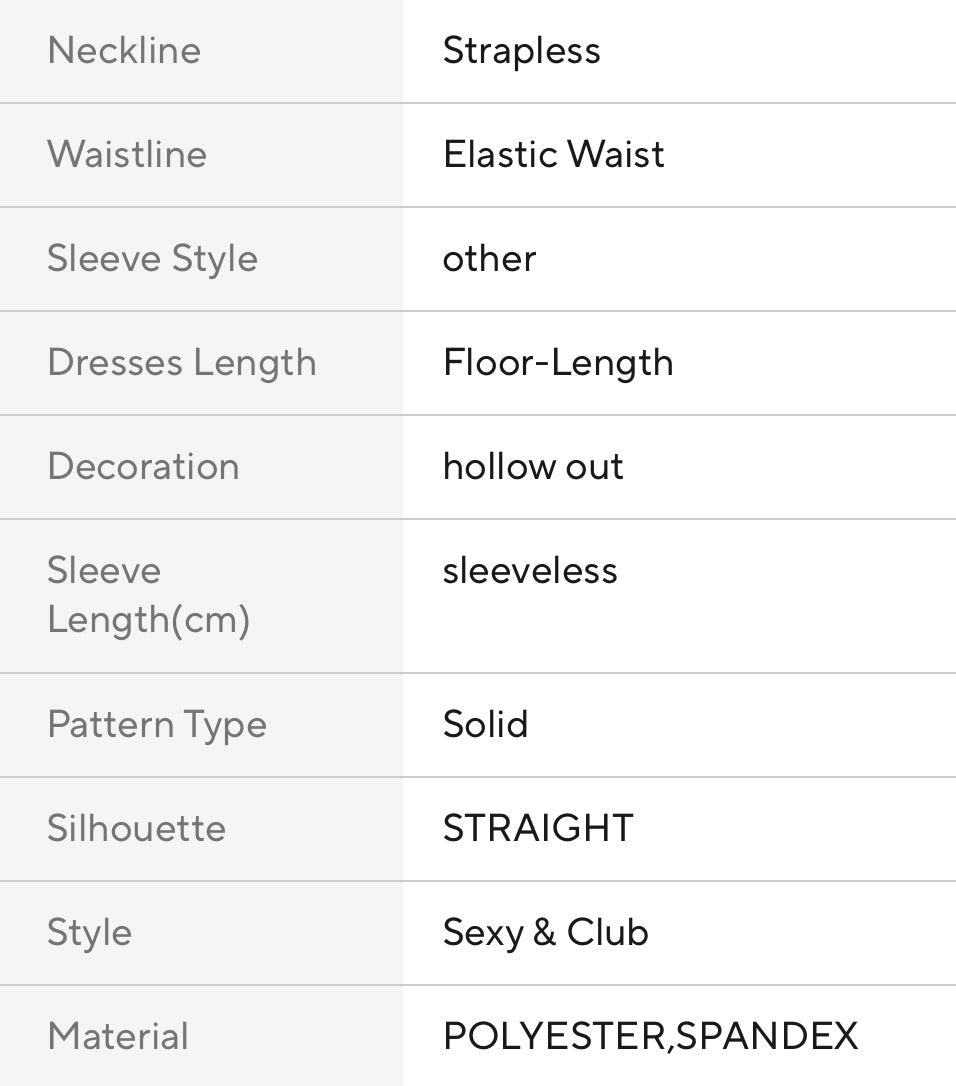Click the Neckline attribute label
Screen dimensions: 956x1086
click(124, 50)
